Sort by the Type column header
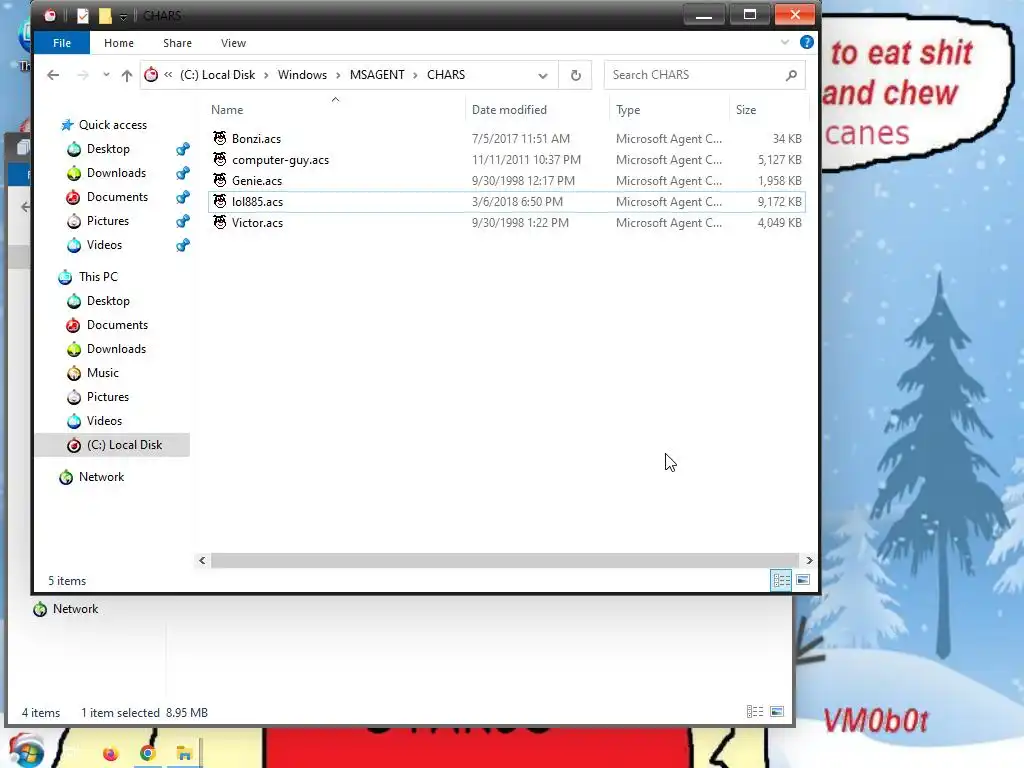The width and height of the screenshot is (1024, 768). click(x=628, y=110)
